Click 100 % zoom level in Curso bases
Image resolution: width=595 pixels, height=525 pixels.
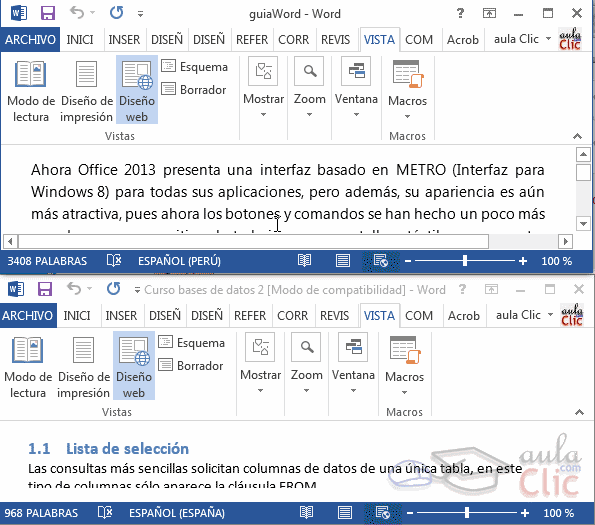click(558, 513)
